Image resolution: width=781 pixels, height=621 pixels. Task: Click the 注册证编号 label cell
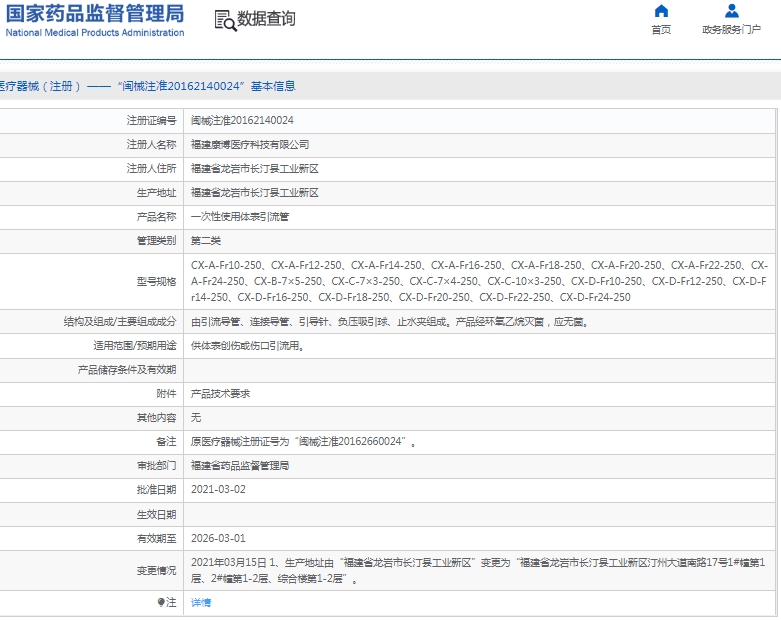pos(151,121)
